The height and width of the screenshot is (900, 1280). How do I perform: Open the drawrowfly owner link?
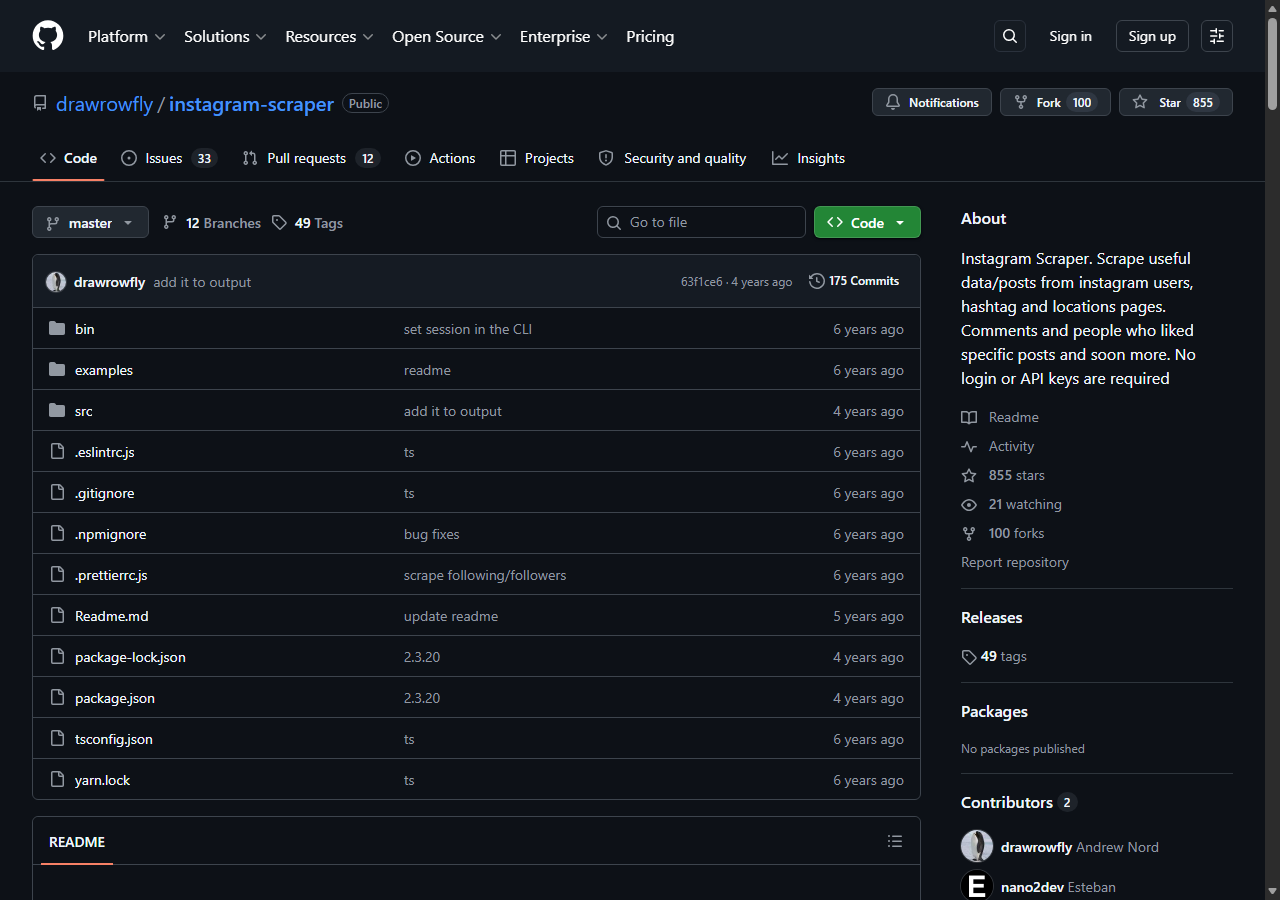pos(104,104)
